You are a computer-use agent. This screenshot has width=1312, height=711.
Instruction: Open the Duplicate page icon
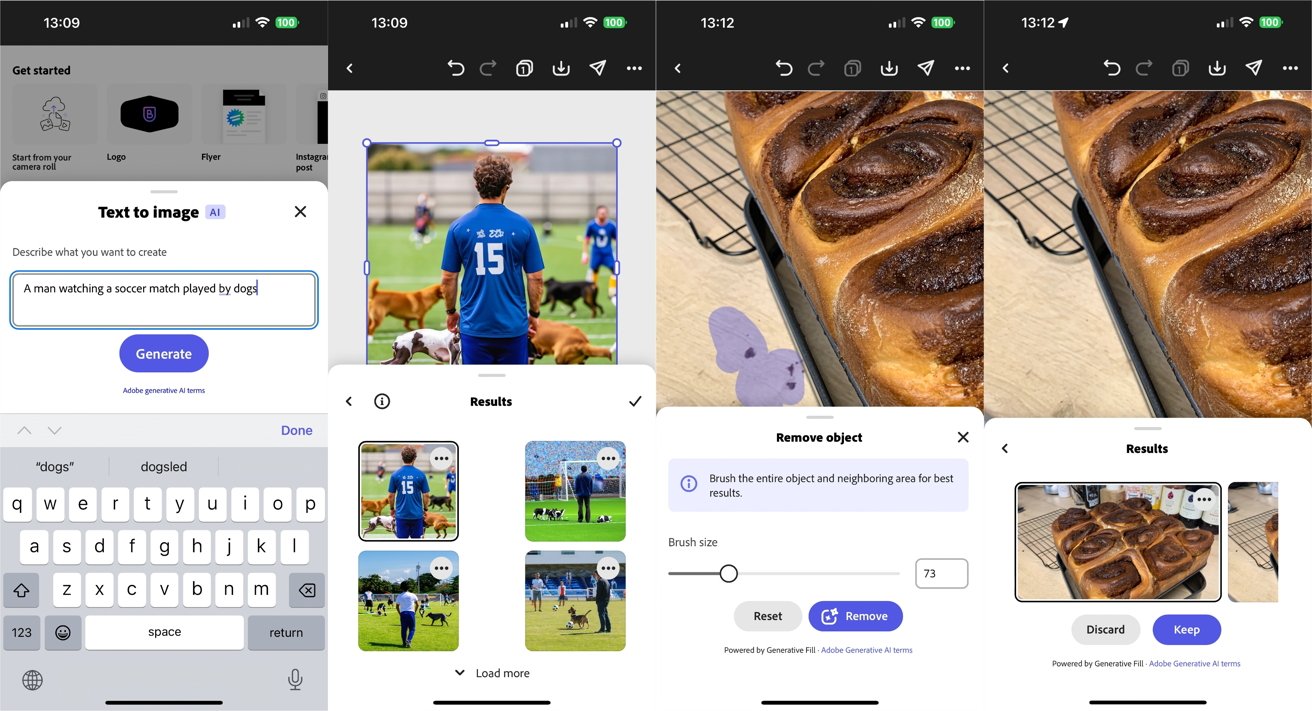coord(524,68)
